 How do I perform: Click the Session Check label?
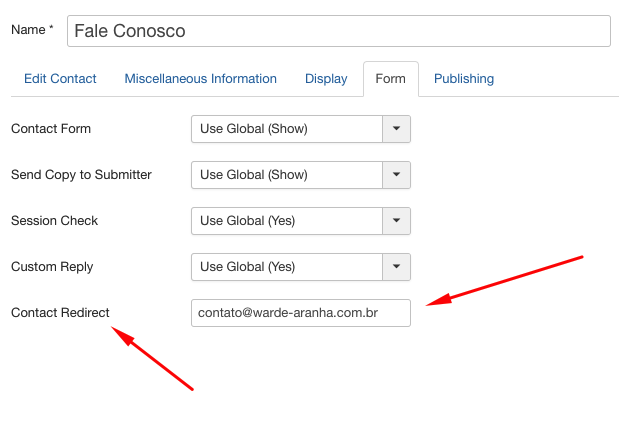pyautogui.click(x=54, y=221)
